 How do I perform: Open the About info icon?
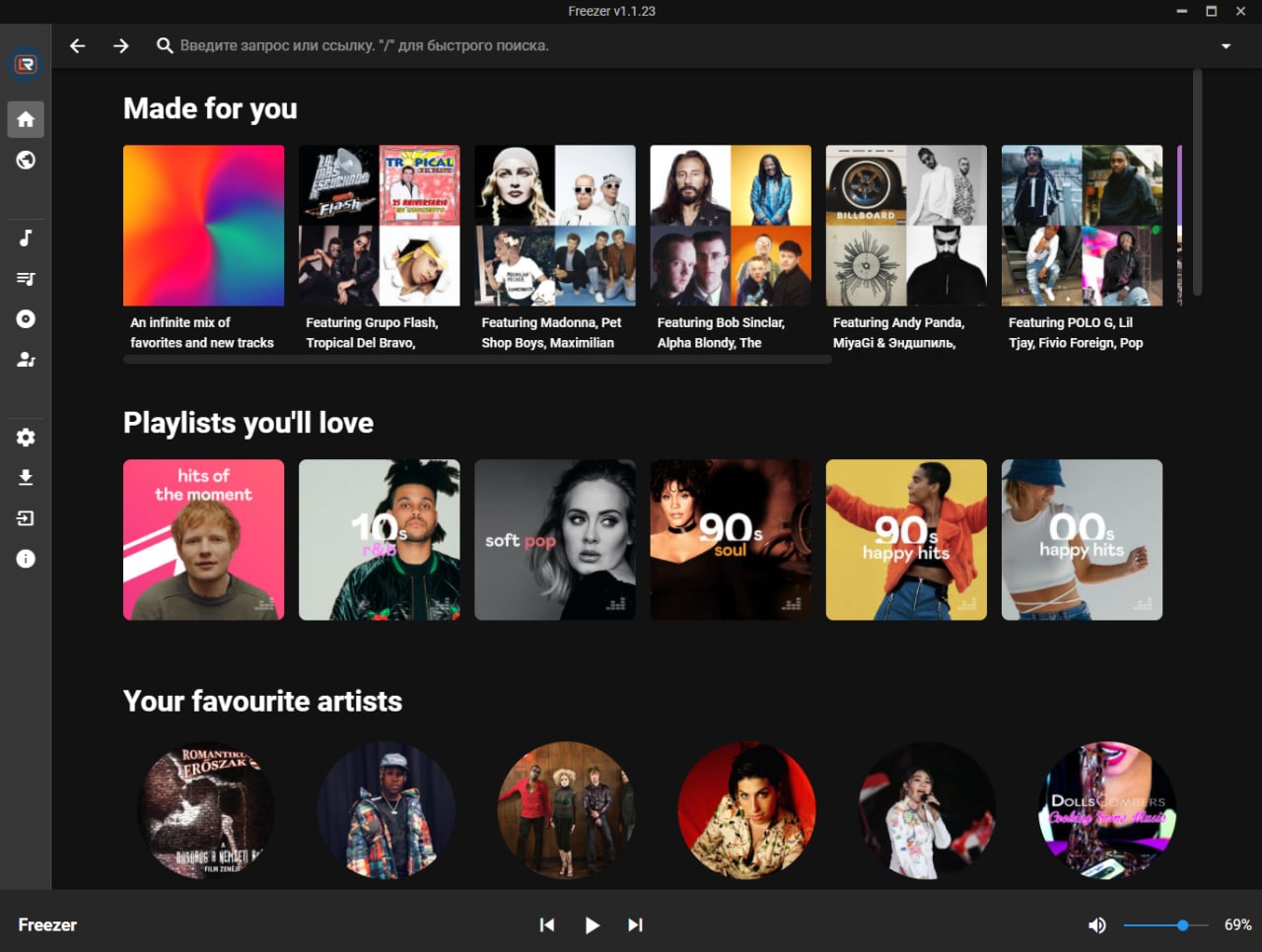click(26, 559)
